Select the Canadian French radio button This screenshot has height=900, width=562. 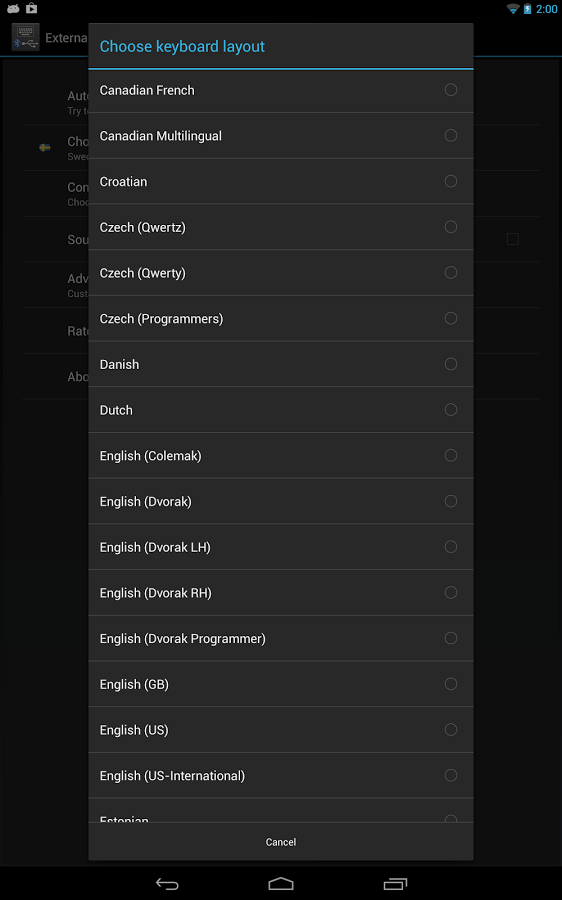[x=451, y=90]
